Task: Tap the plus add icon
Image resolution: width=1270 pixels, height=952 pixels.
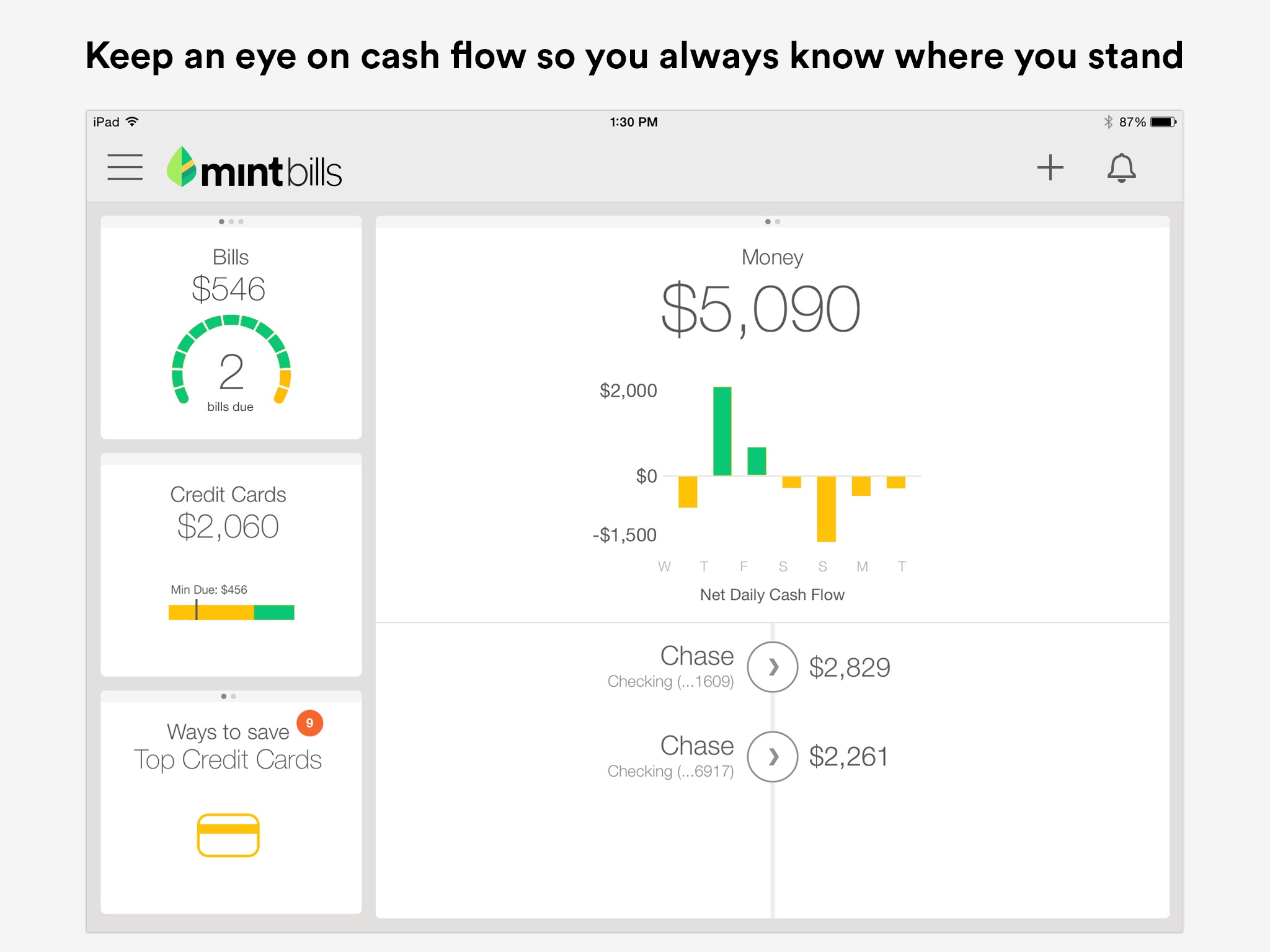Action: (x=1050, y=168)
